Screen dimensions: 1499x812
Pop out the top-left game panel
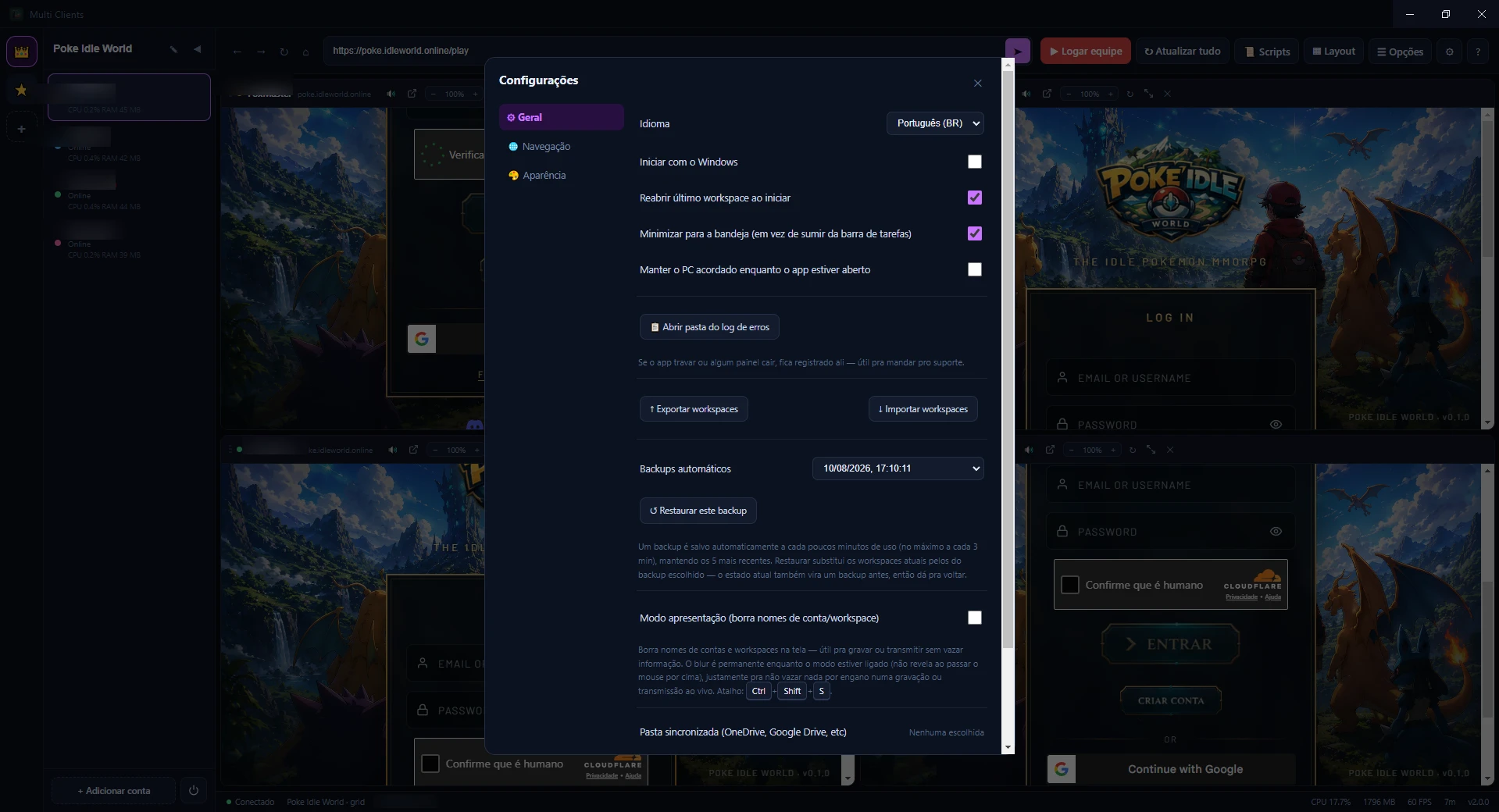[x=412, y=94]
